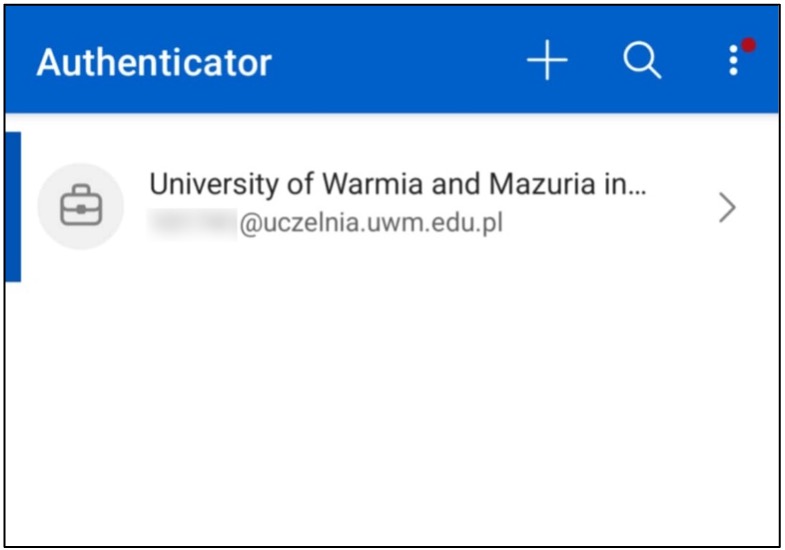Tap the briefcase work account icon
The height and width of the screenshot is (550, 785).
click(81, 207)
